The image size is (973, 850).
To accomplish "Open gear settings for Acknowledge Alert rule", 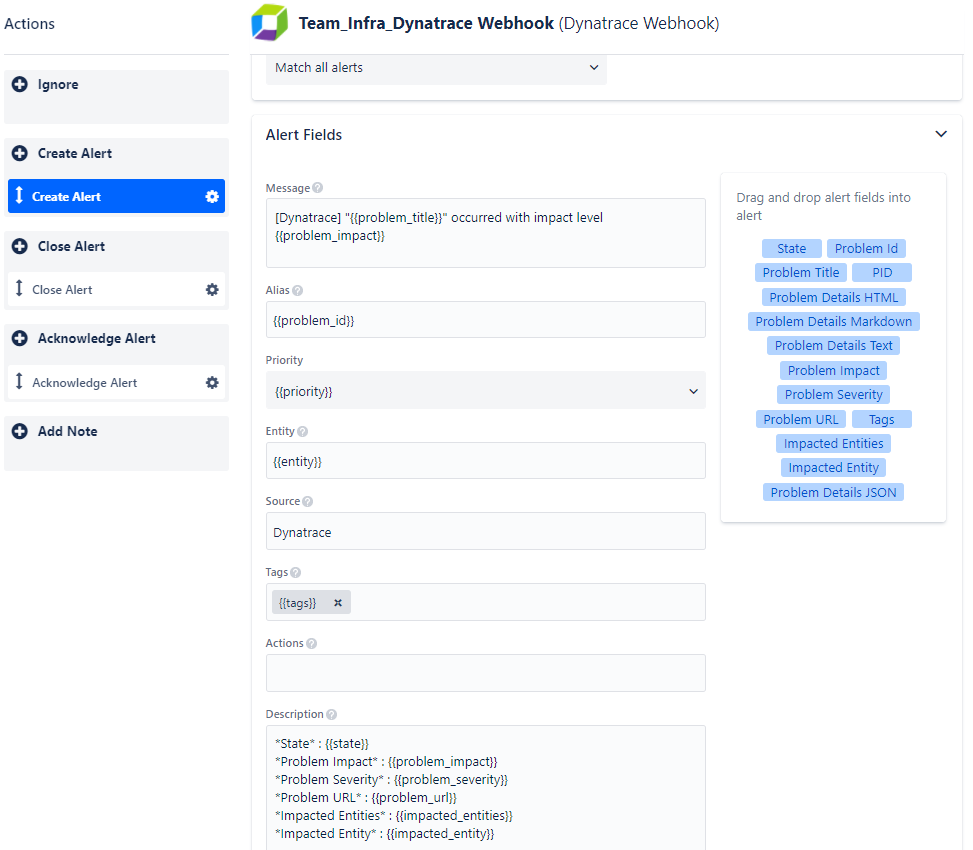I will (212, 383).
